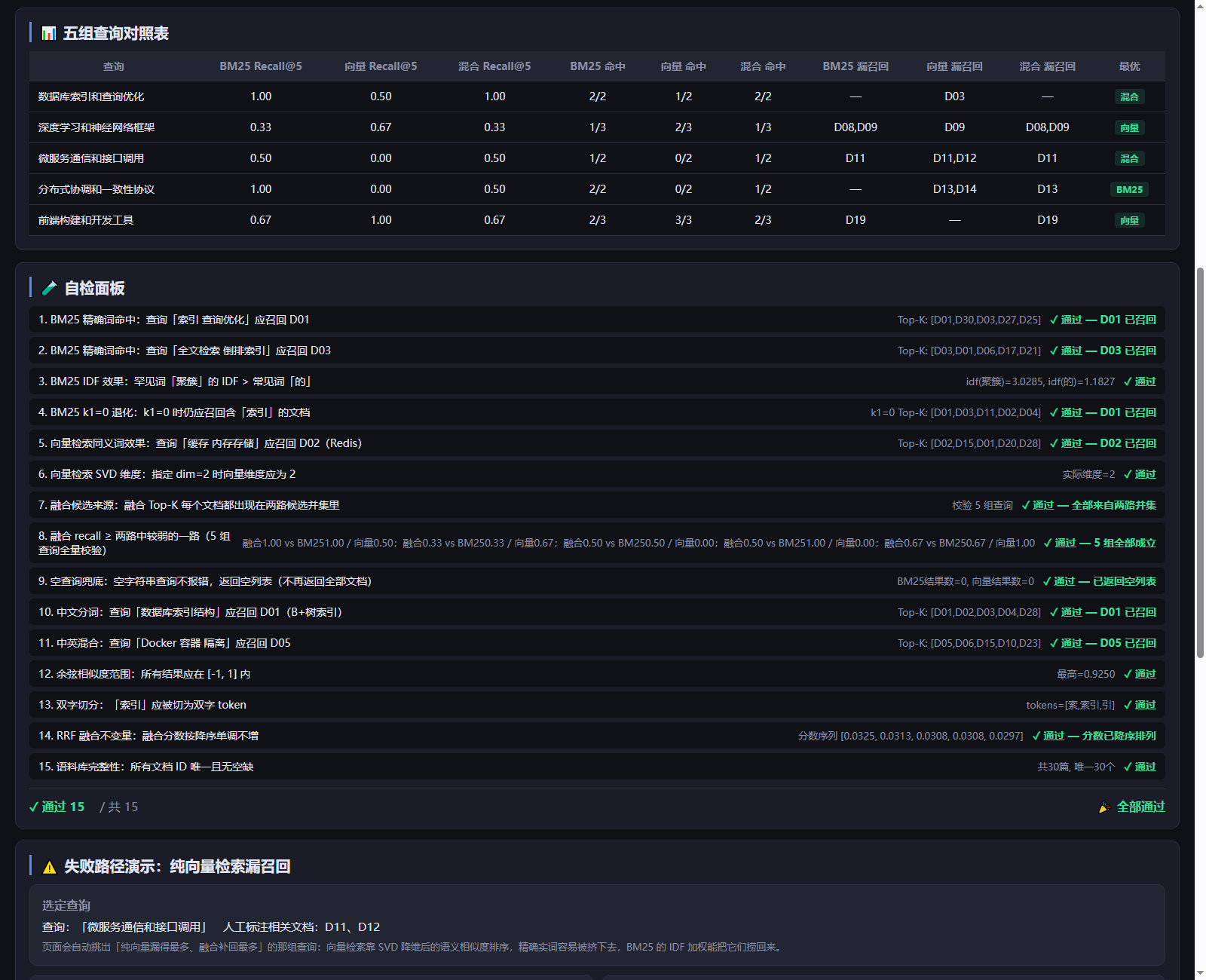
Task: Click self-check item 1 BM25 精确词命中 D01
Action: (x=597, y=320)
